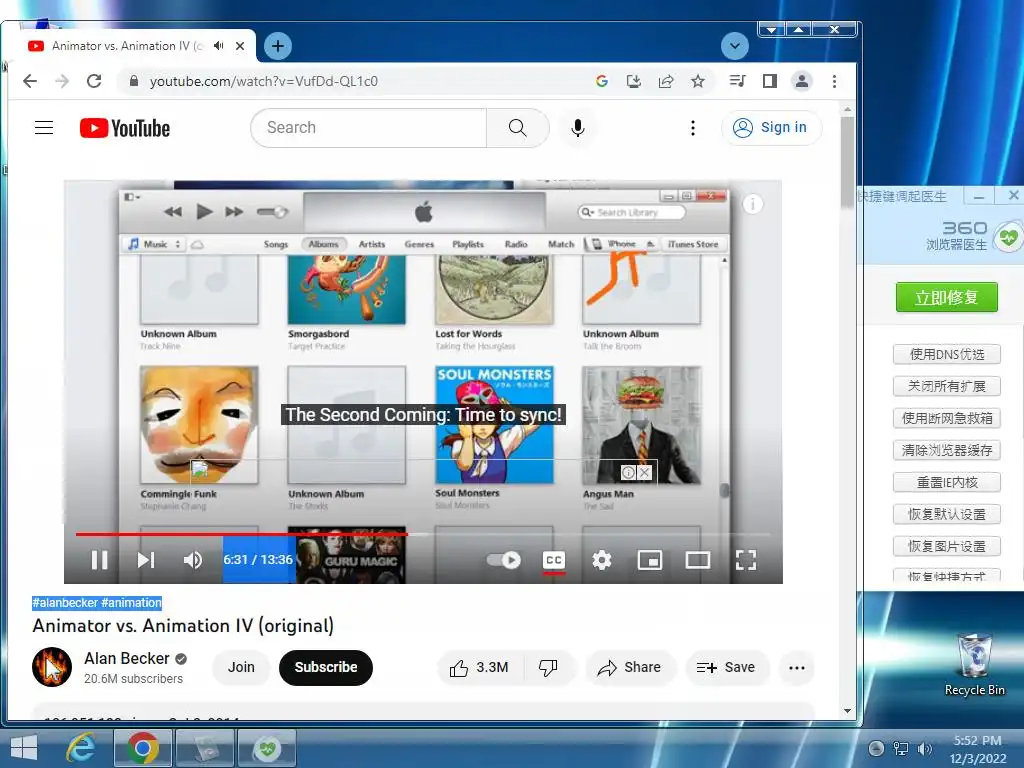Image resolution: width=1024 pixels, height=768 pixels.
Task: Enter full screen mode
Action: coord(746,560)
